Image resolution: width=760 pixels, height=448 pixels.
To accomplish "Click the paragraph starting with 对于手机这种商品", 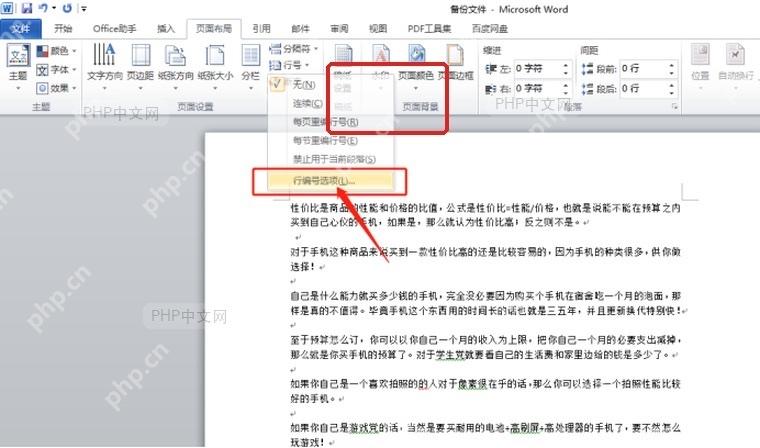I will pos(486,259).
